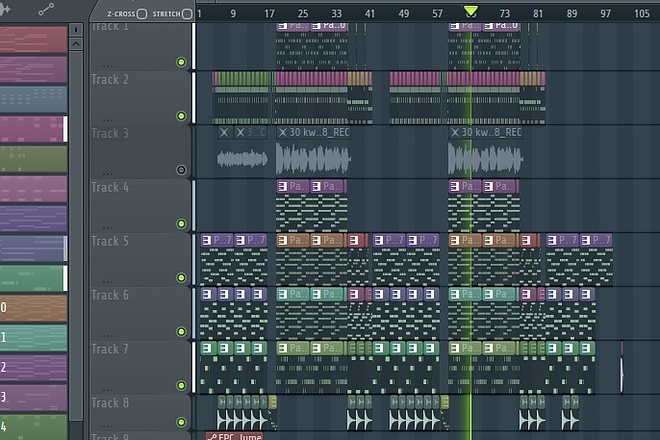
Task: Select the 'EPC Jume' automation clip
Action: [x=234, y=436]
